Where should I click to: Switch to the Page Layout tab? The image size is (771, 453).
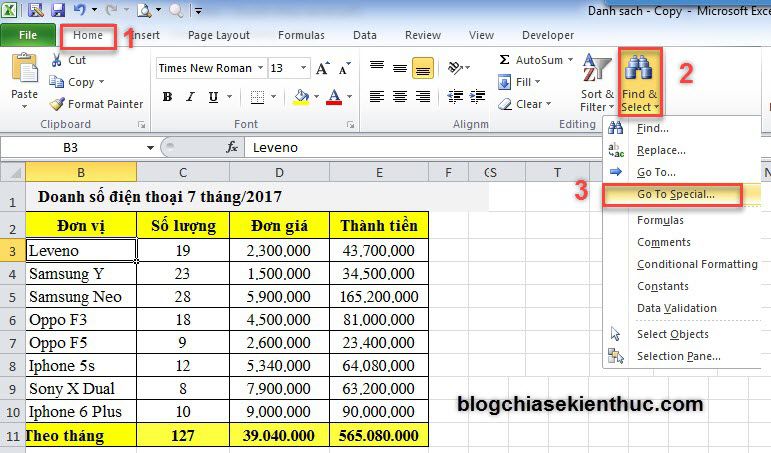(x=219, y=35)
